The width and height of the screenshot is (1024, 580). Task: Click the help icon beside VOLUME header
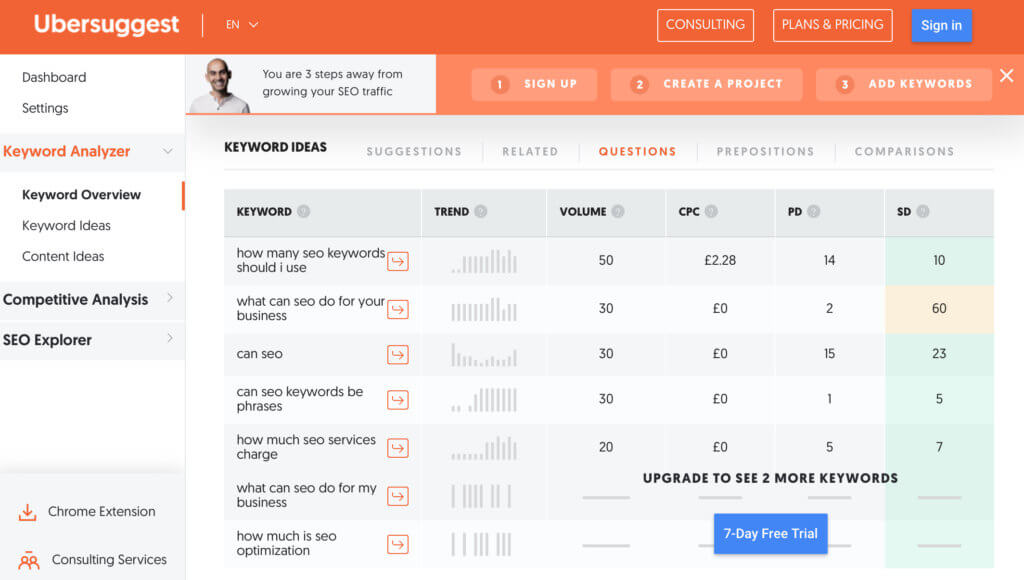click(618, 212)
